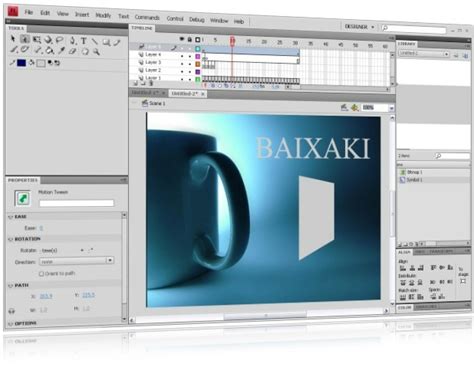Click Show All Layers as Outlines header
The width and height of the screenshot is (474, 367).
pyautogui.click(x=197, y=40)
